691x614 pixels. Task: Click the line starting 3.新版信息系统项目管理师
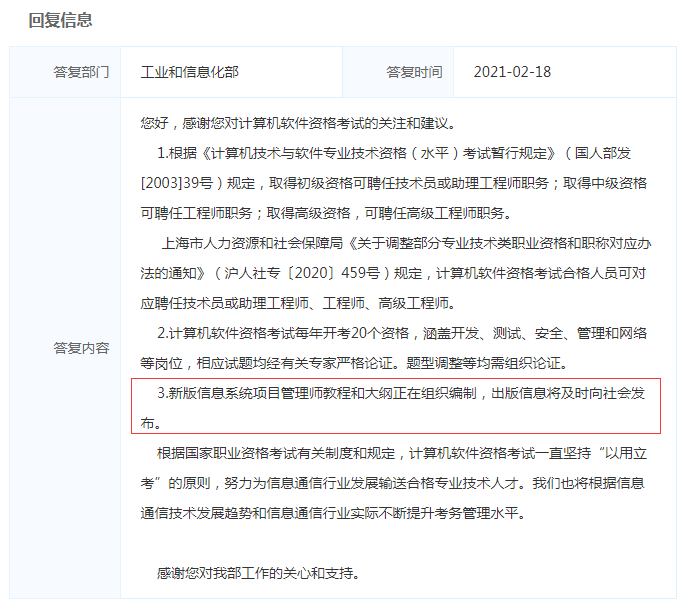click(x=401, y=393)
